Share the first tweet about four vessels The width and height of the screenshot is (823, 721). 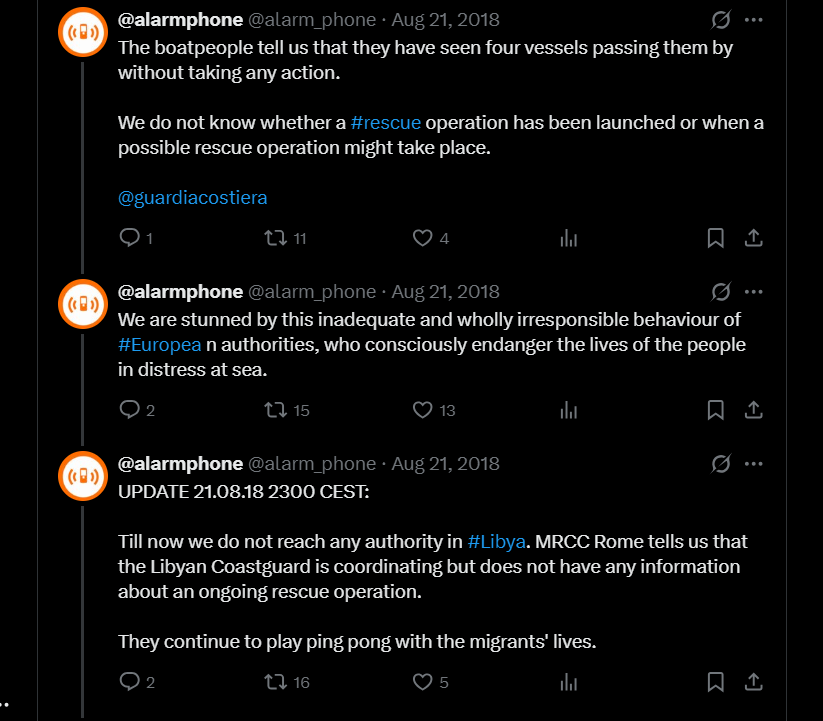(754, 238)
